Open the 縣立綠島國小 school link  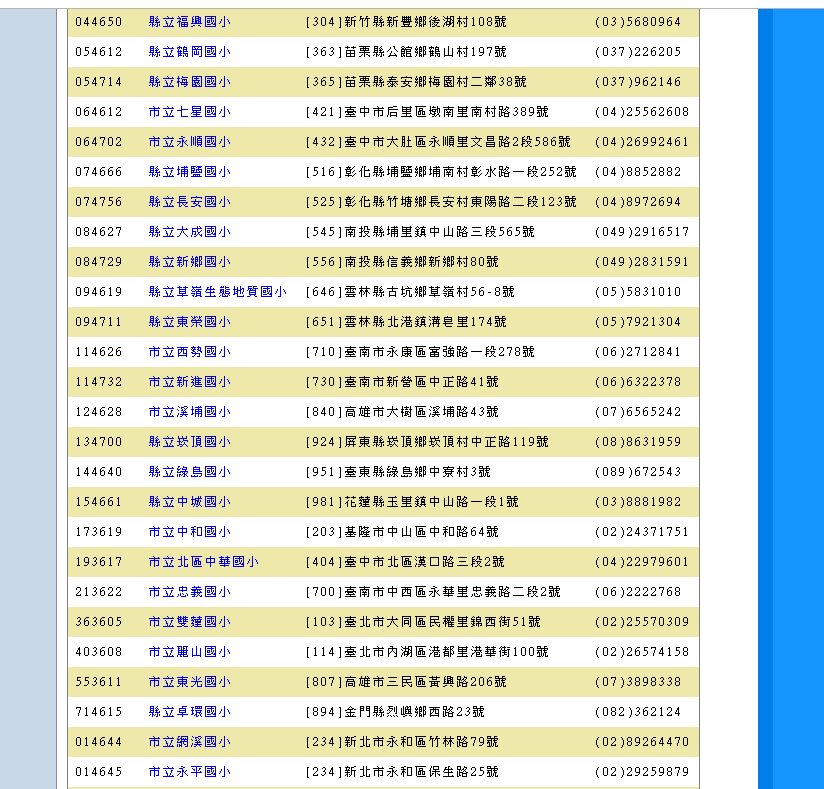(189, 472)
